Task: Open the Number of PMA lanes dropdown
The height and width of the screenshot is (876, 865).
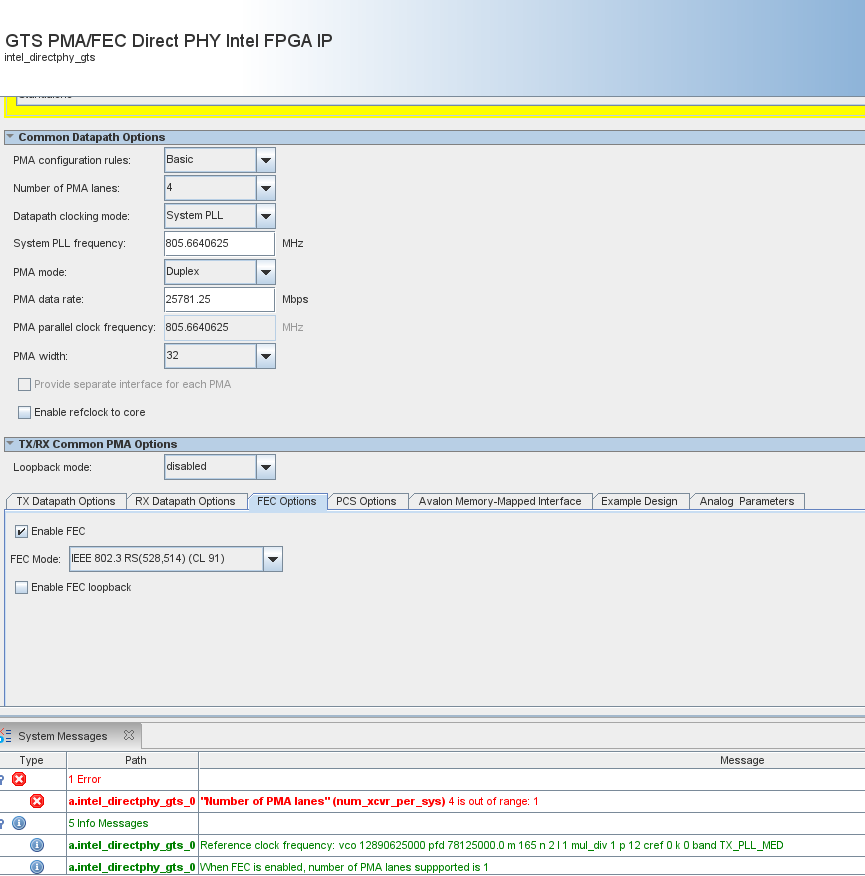Action: pos(266,188)
